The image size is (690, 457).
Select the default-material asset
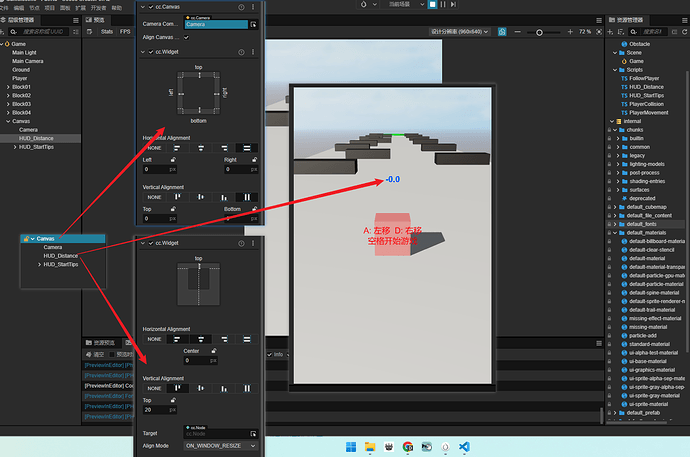pyautogui.click(x=646, y=259)
